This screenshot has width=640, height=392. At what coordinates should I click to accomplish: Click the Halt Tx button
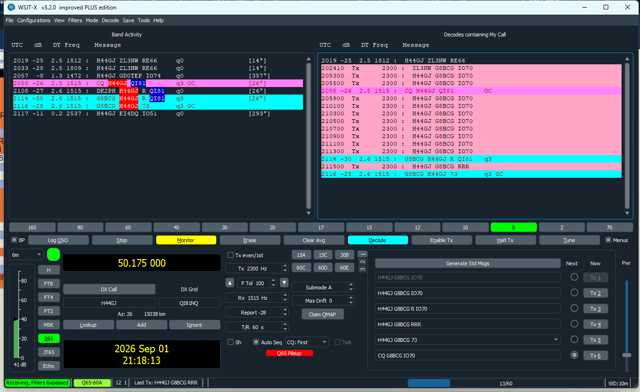coord(505,240)
